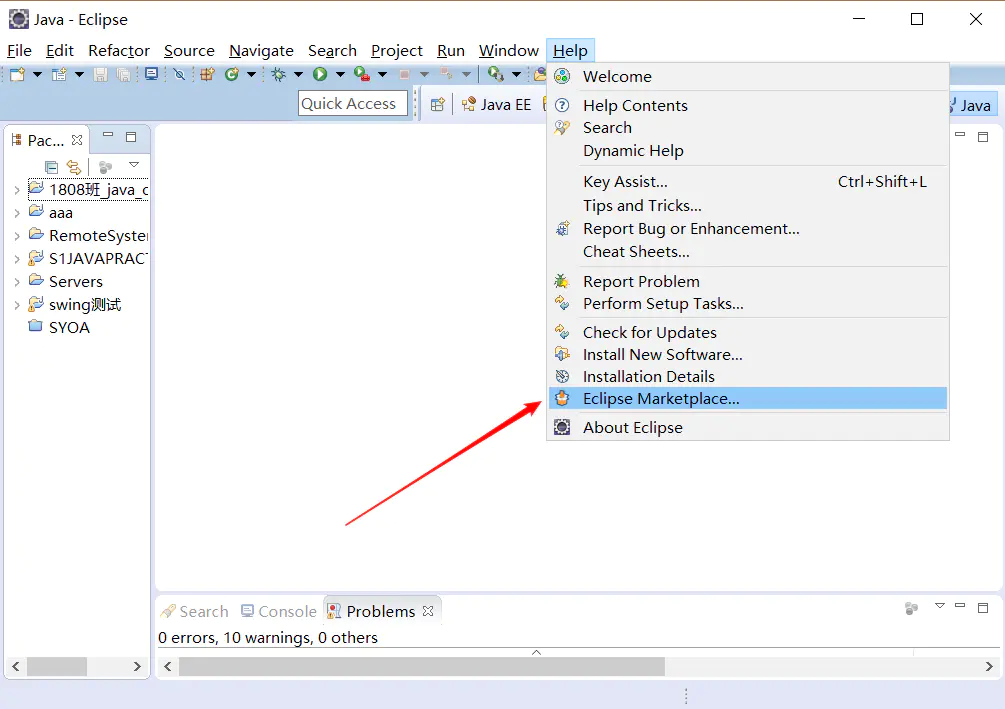Screen dimensions: 1005x709
Task: Open Cheat Sheets menu entry
Action: coord(748,252)
